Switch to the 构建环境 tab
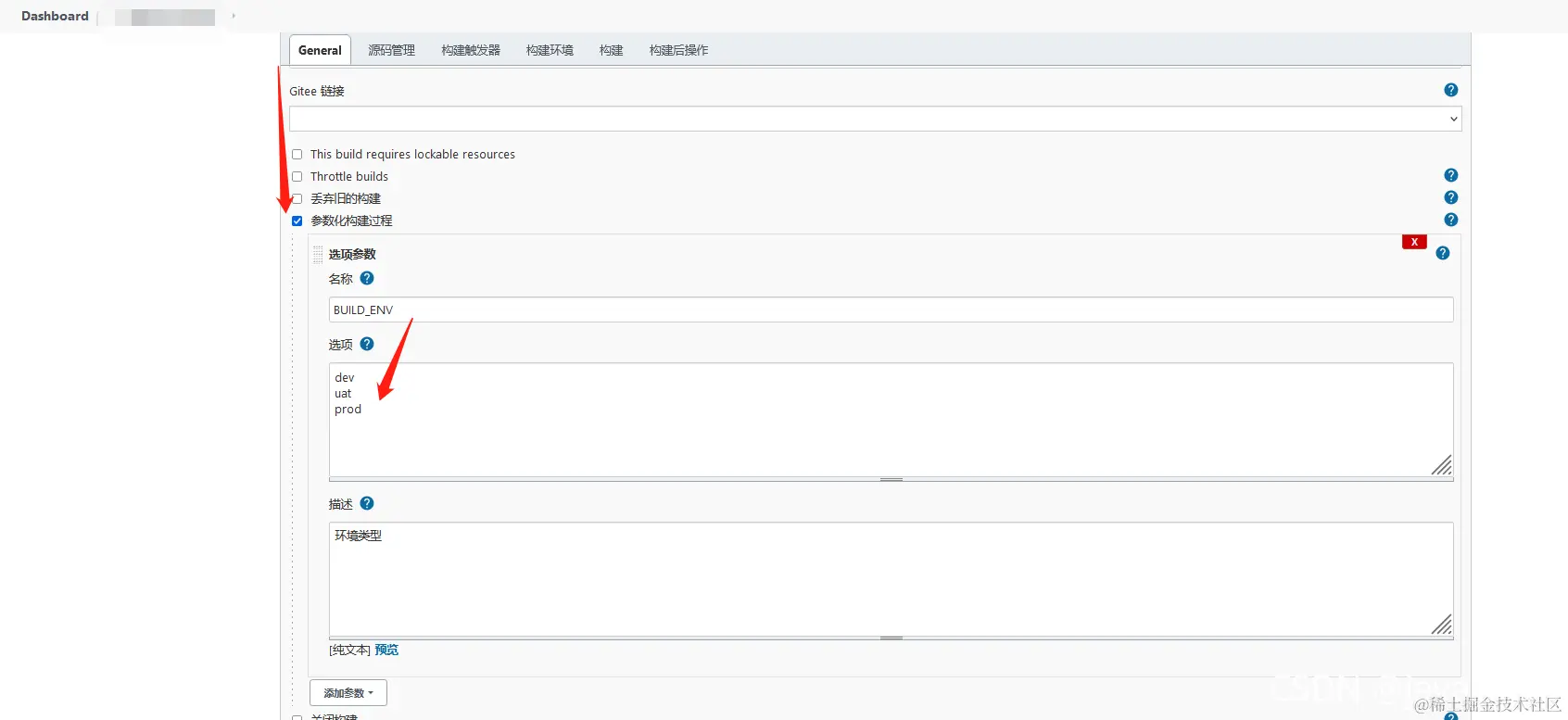This screenshot has width=1568, height=720. (550, 50)
